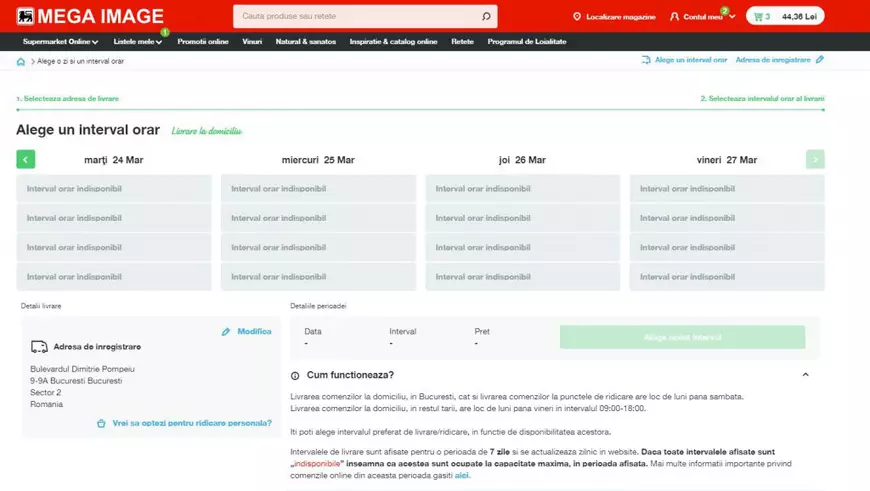Click the home breadcrumb icon
Screen dimensions: 870x491
21,61
